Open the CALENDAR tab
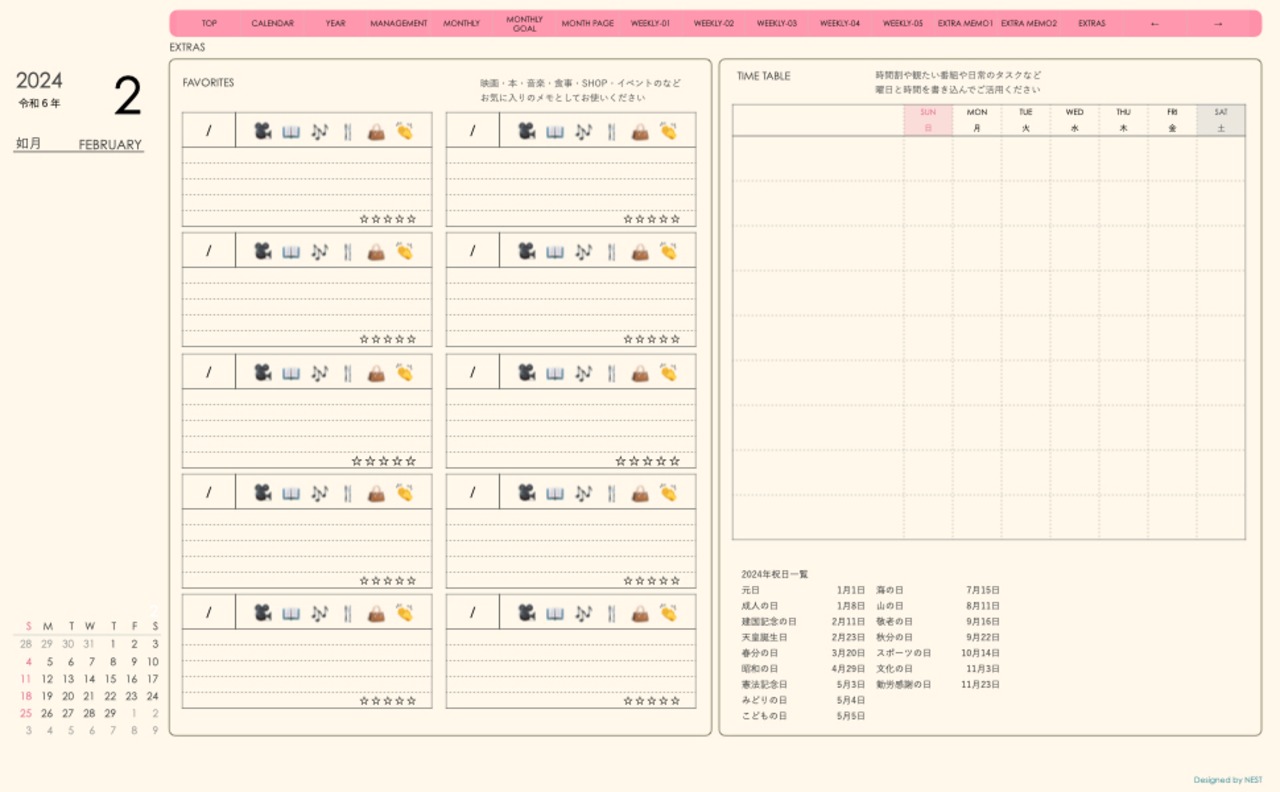1280x792 pixels. tap(272, 23)
